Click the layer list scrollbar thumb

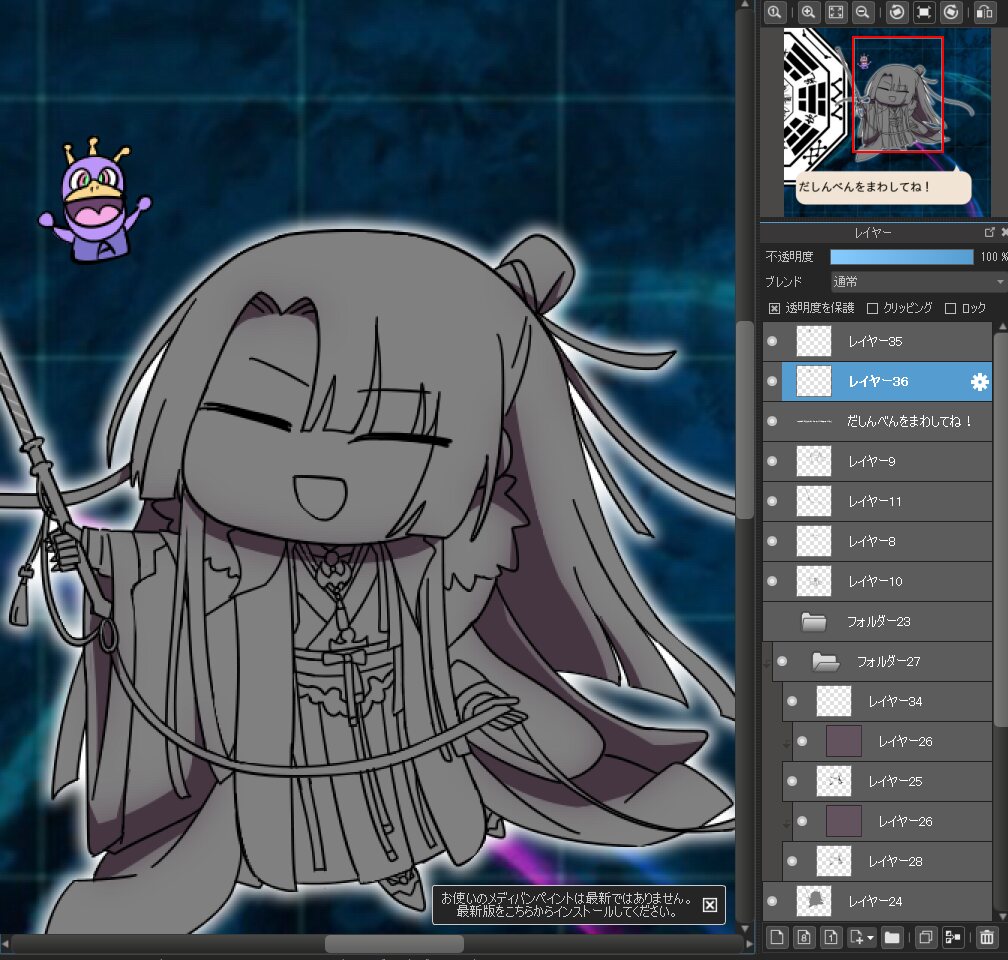pyautogui.click(x=1000, y=530)
